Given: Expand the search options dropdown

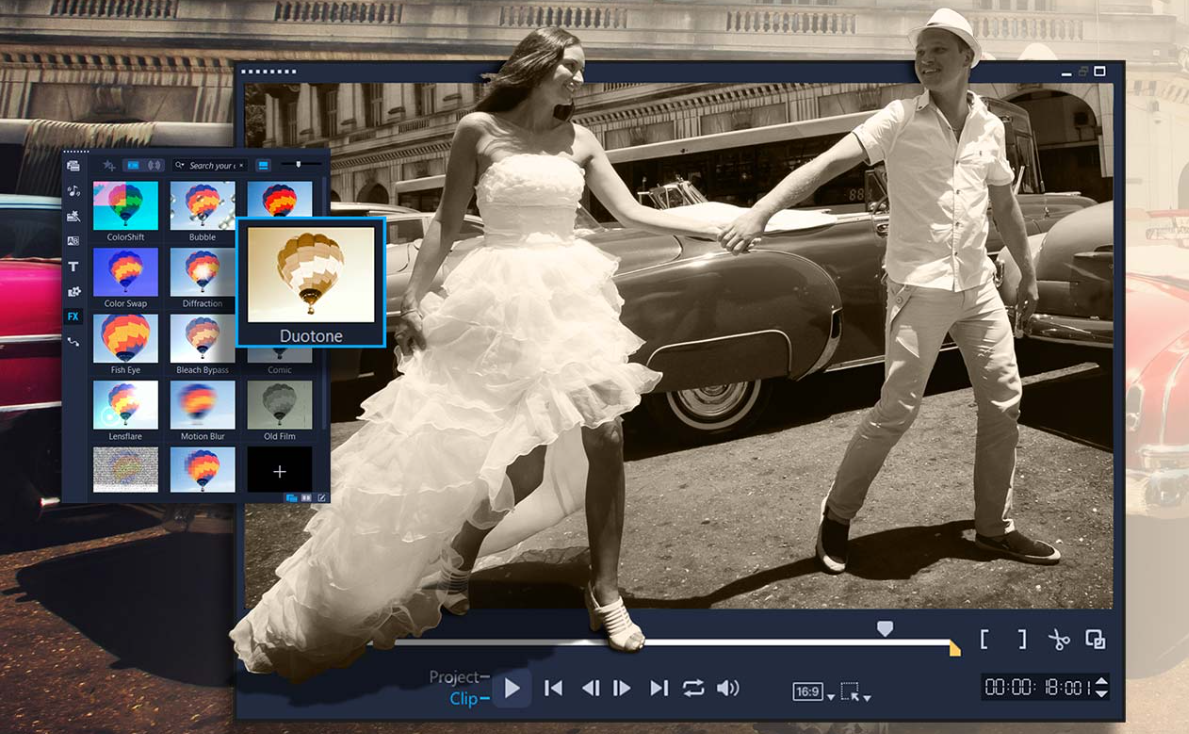Looking at the screenshot, I should pyautogui.click(x=180, y=165).
